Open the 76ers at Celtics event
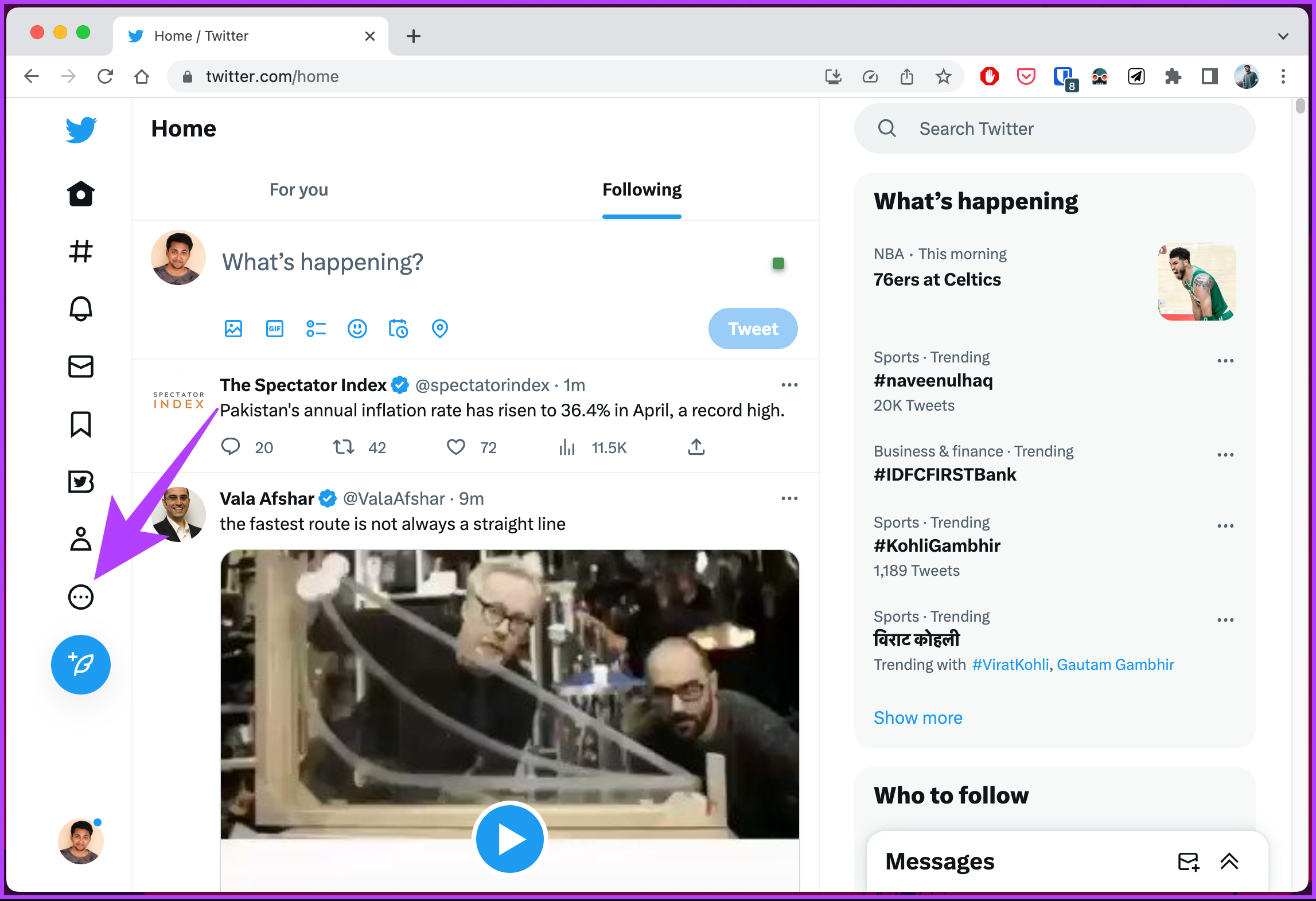Image resolution: width=1316 pixels, height=901 pixels. pos(937,279)
